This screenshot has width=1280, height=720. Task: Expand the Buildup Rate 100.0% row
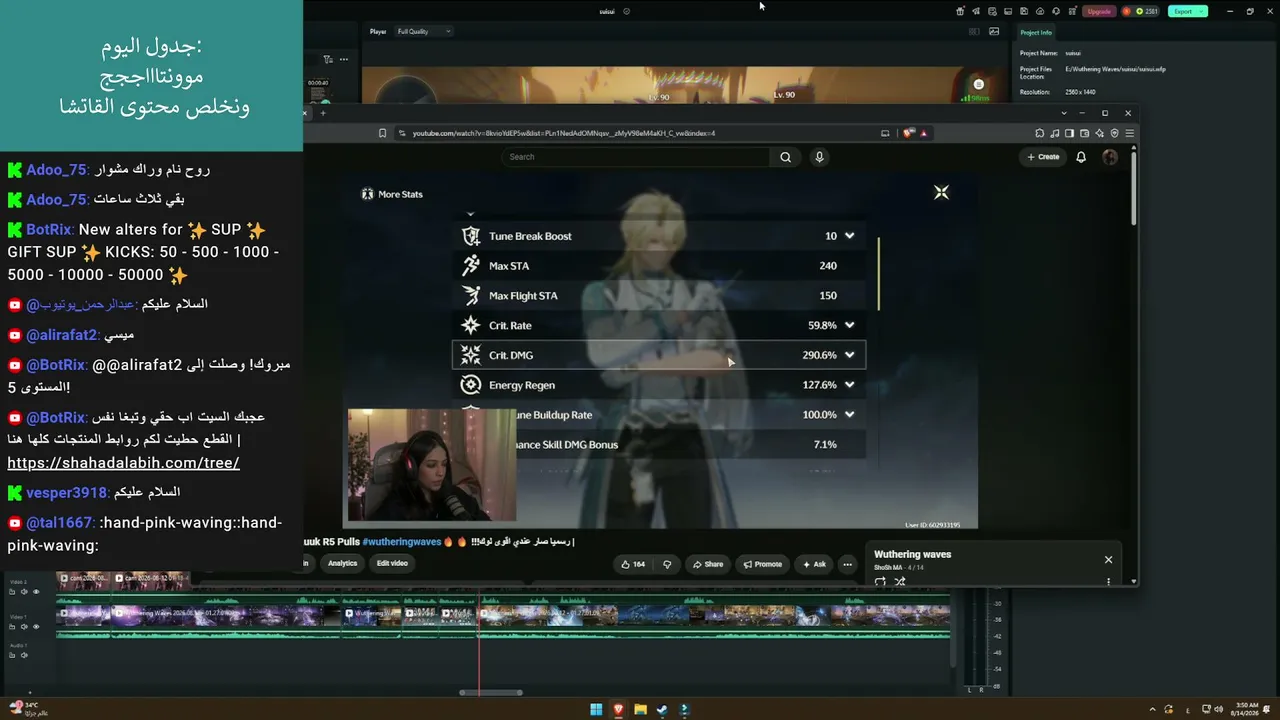tap(849, 415)
